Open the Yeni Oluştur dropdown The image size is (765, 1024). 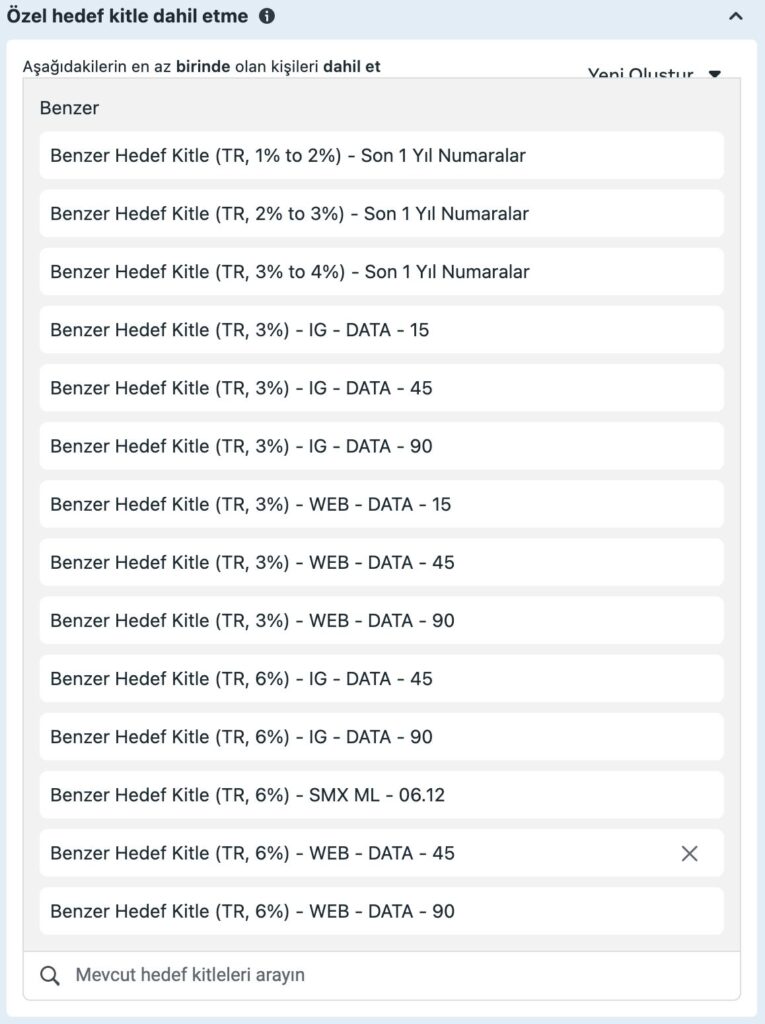click(655, 74)
